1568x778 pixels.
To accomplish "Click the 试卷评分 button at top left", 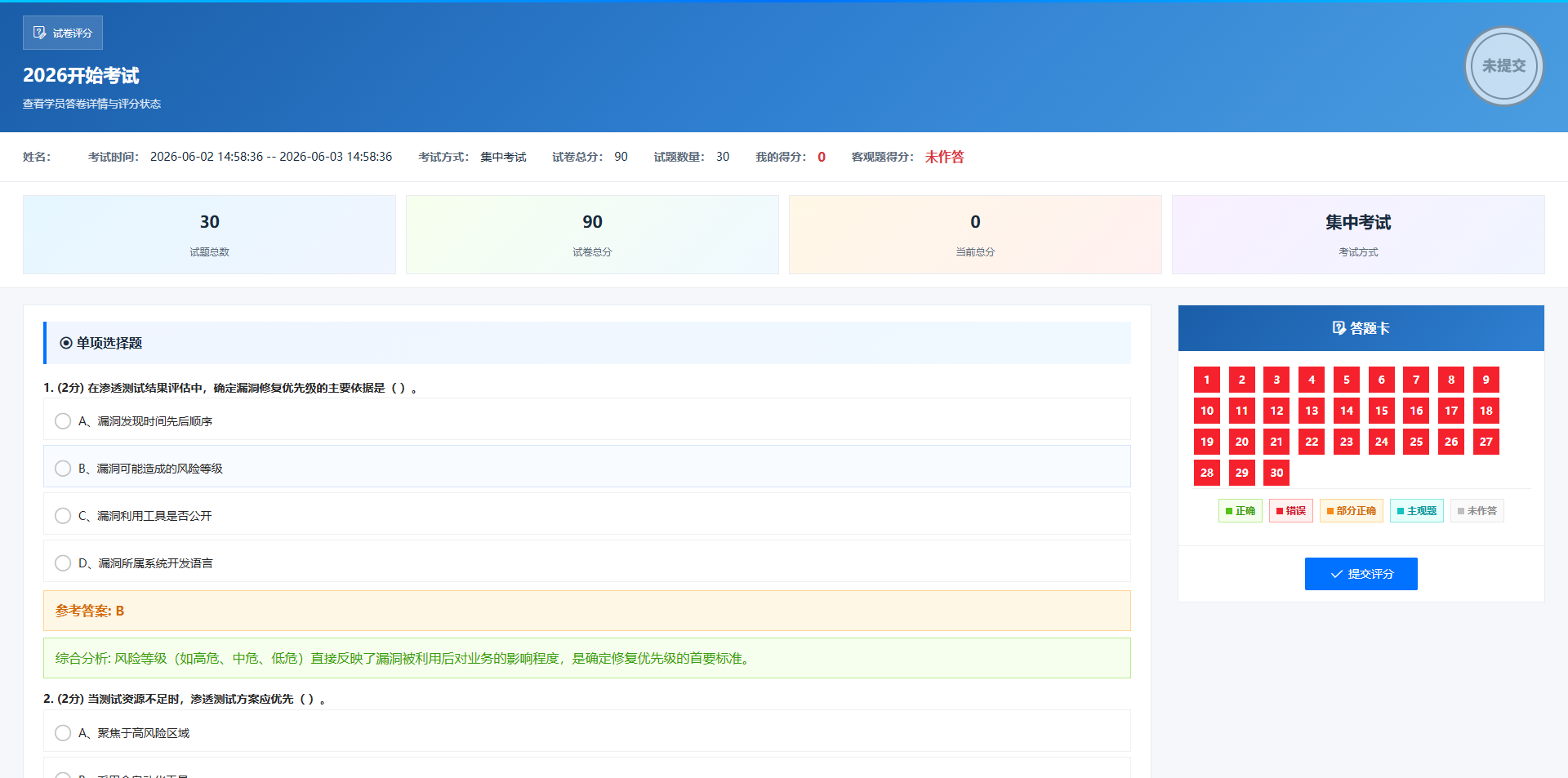I will 63,33.
